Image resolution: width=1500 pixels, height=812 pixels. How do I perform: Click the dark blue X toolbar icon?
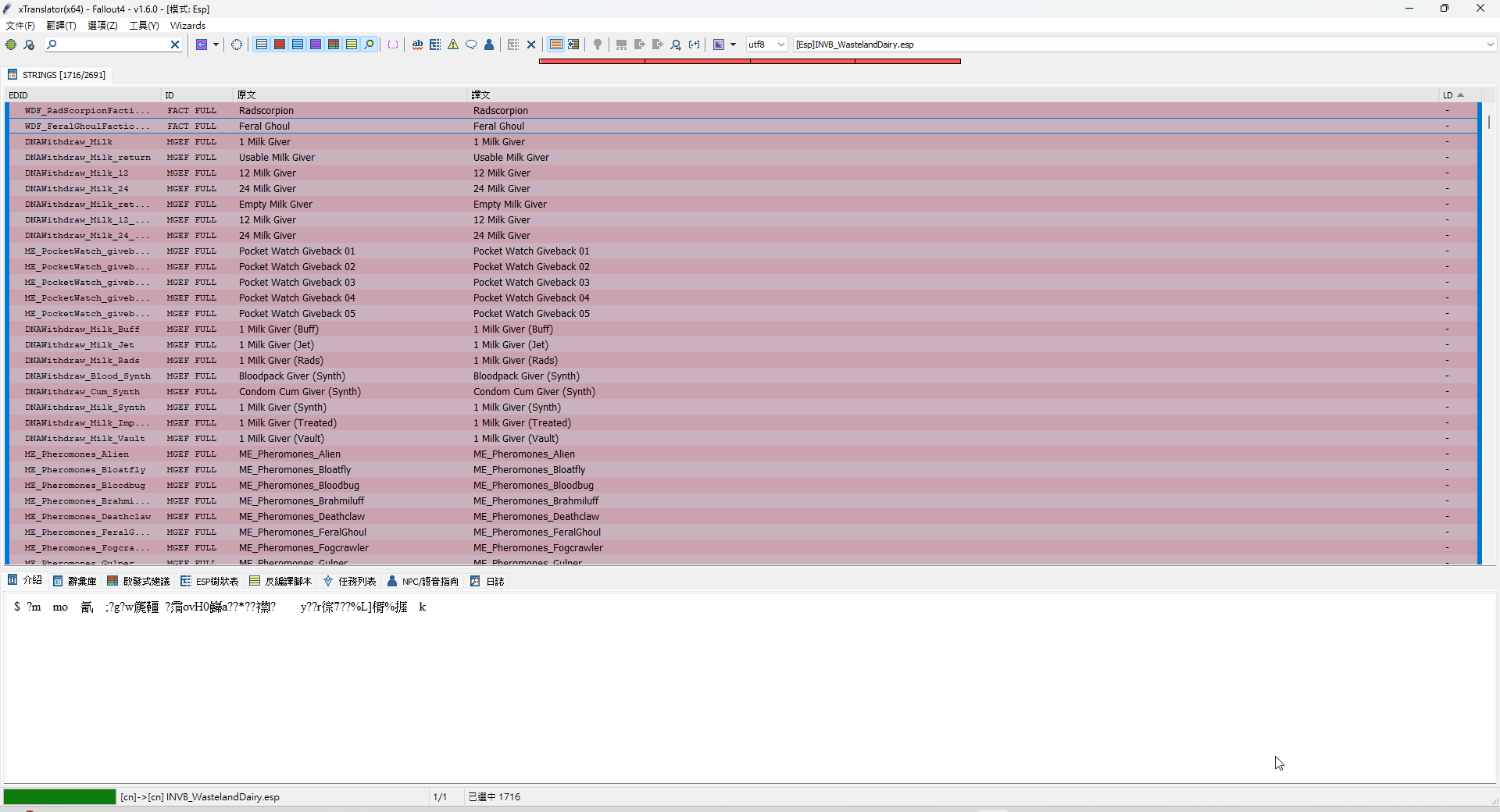531,45
